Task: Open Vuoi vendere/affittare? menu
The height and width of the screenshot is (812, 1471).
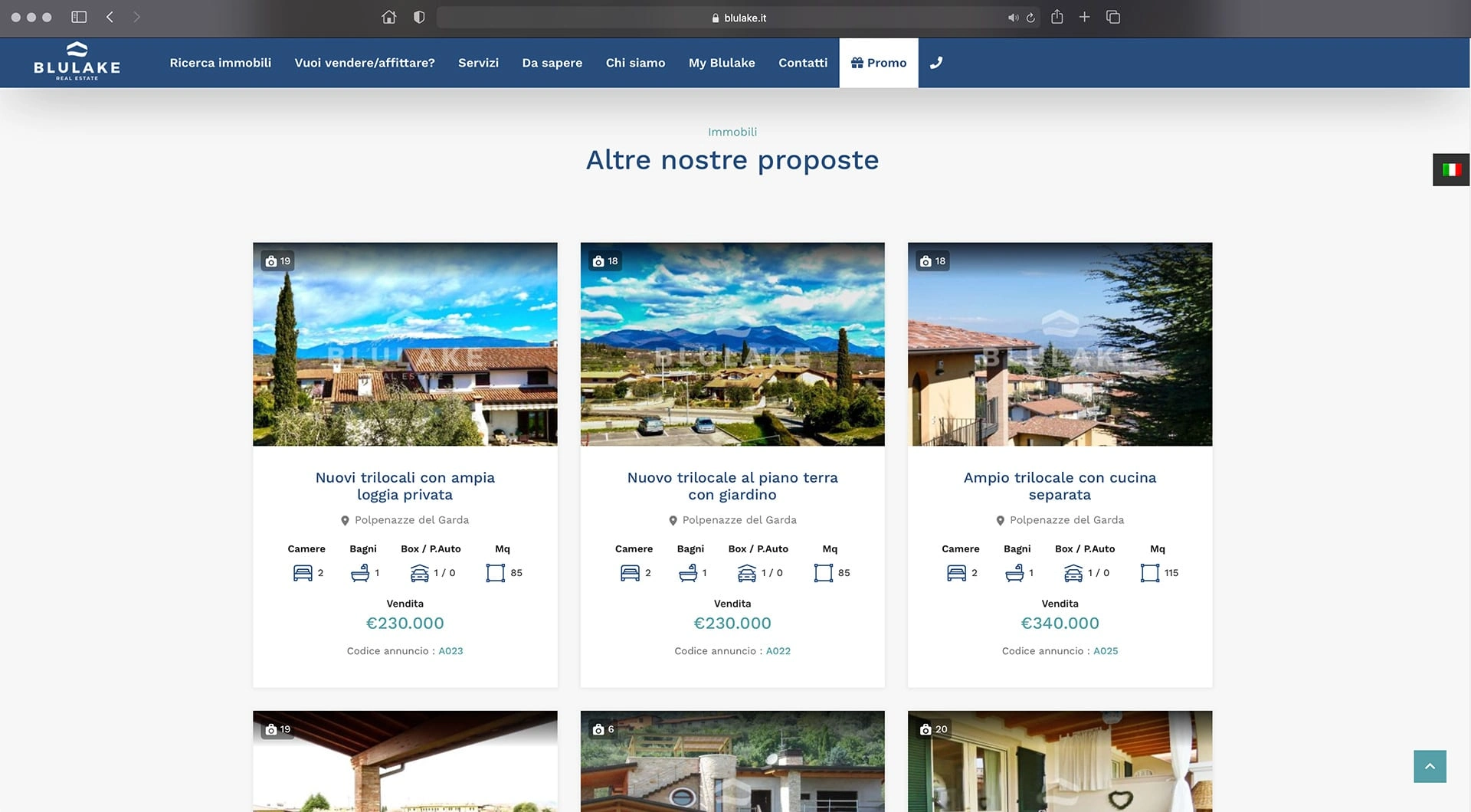Action: 365,63
